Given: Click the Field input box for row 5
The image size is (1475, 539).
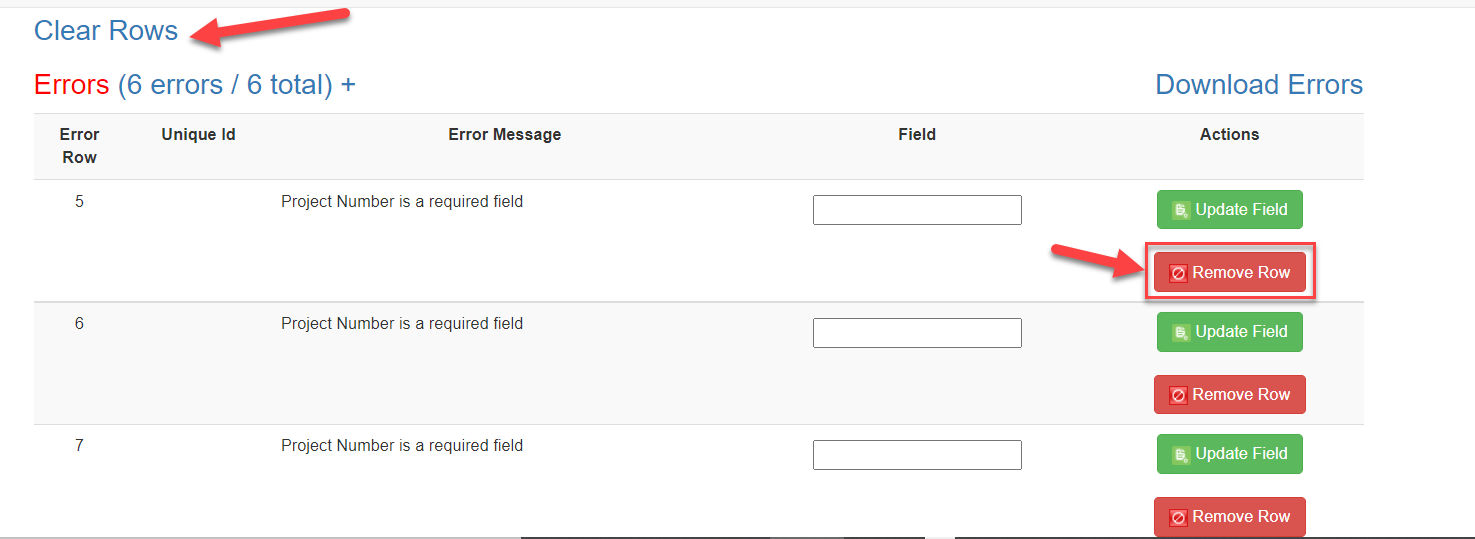Looking at the screenshot, I should (917, 210).
